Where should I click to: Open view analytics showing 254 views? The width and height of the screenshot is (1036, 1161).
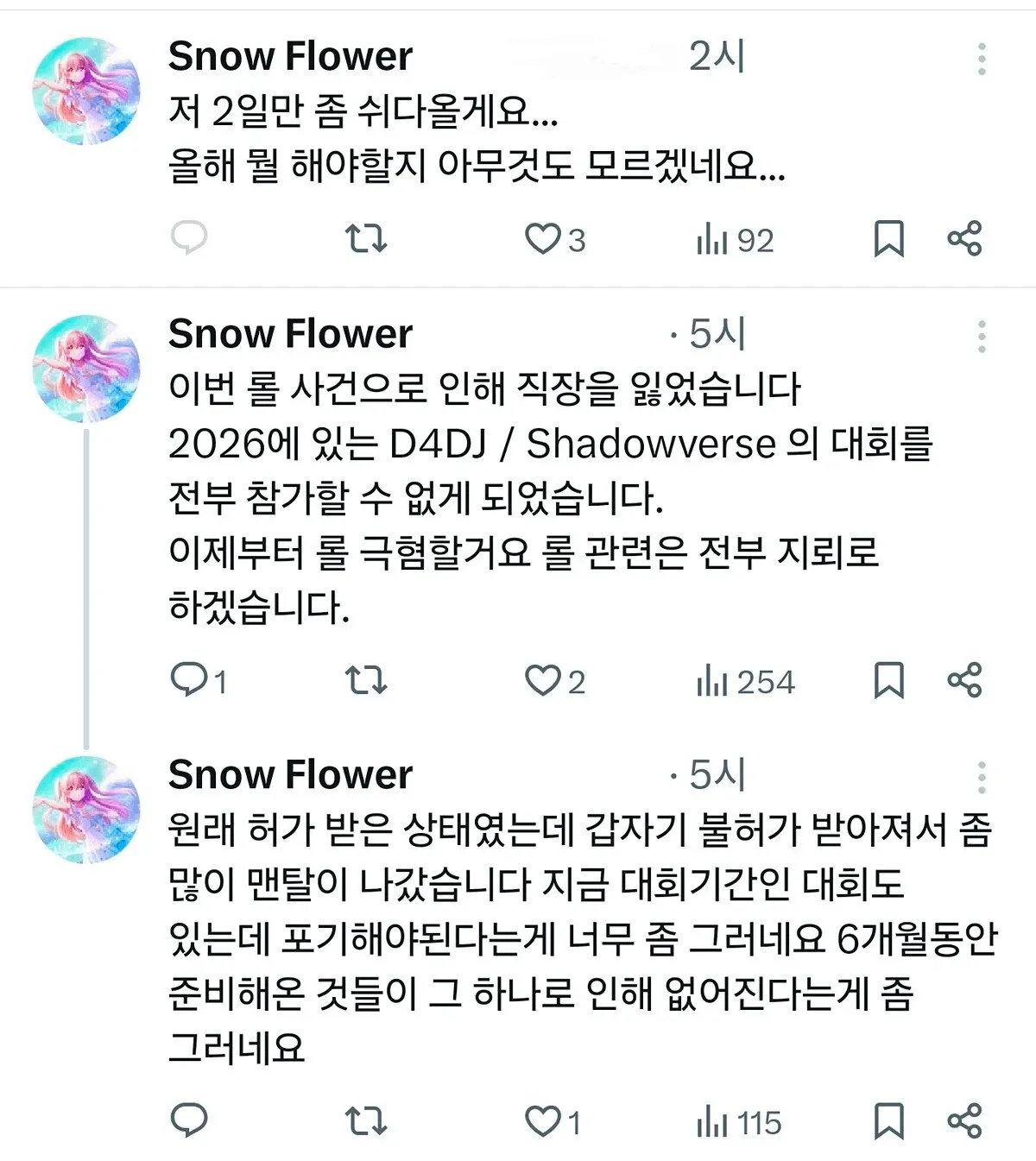742,681
